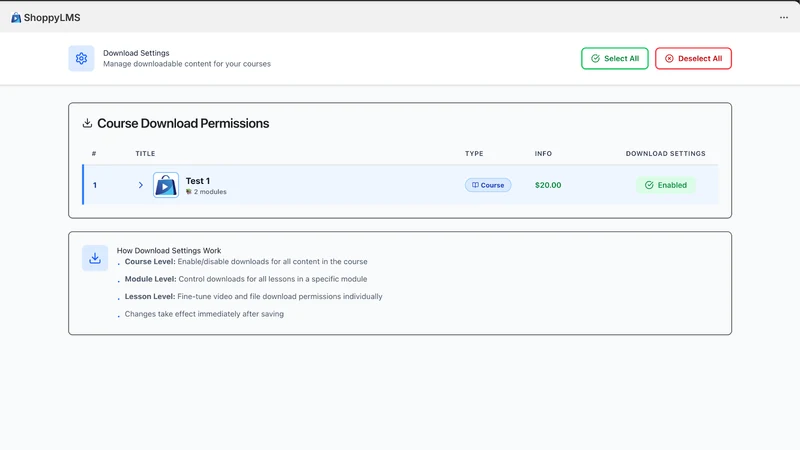Click the Download Settings gear icon
Viewport: 800px width, 450px height.
pos(81,58)
